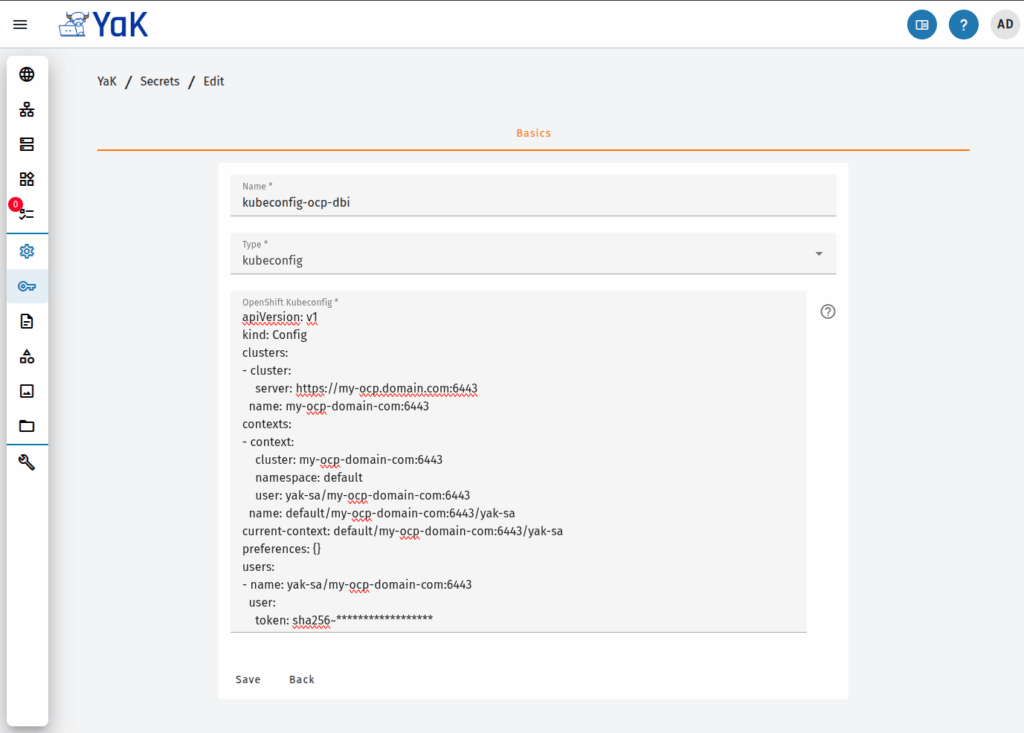Focus the Name field kubeconfig-ocp-dbi

tap(533, 195)
